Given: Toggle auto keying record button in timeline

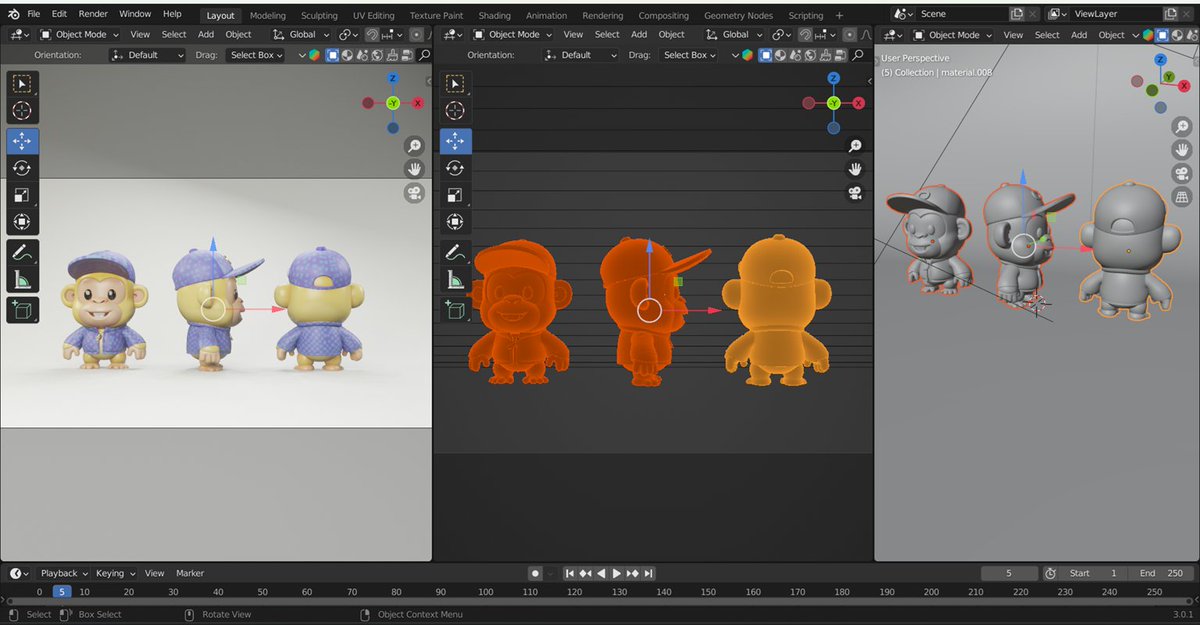Looking at the screenshot, I should tap(535, 573).
